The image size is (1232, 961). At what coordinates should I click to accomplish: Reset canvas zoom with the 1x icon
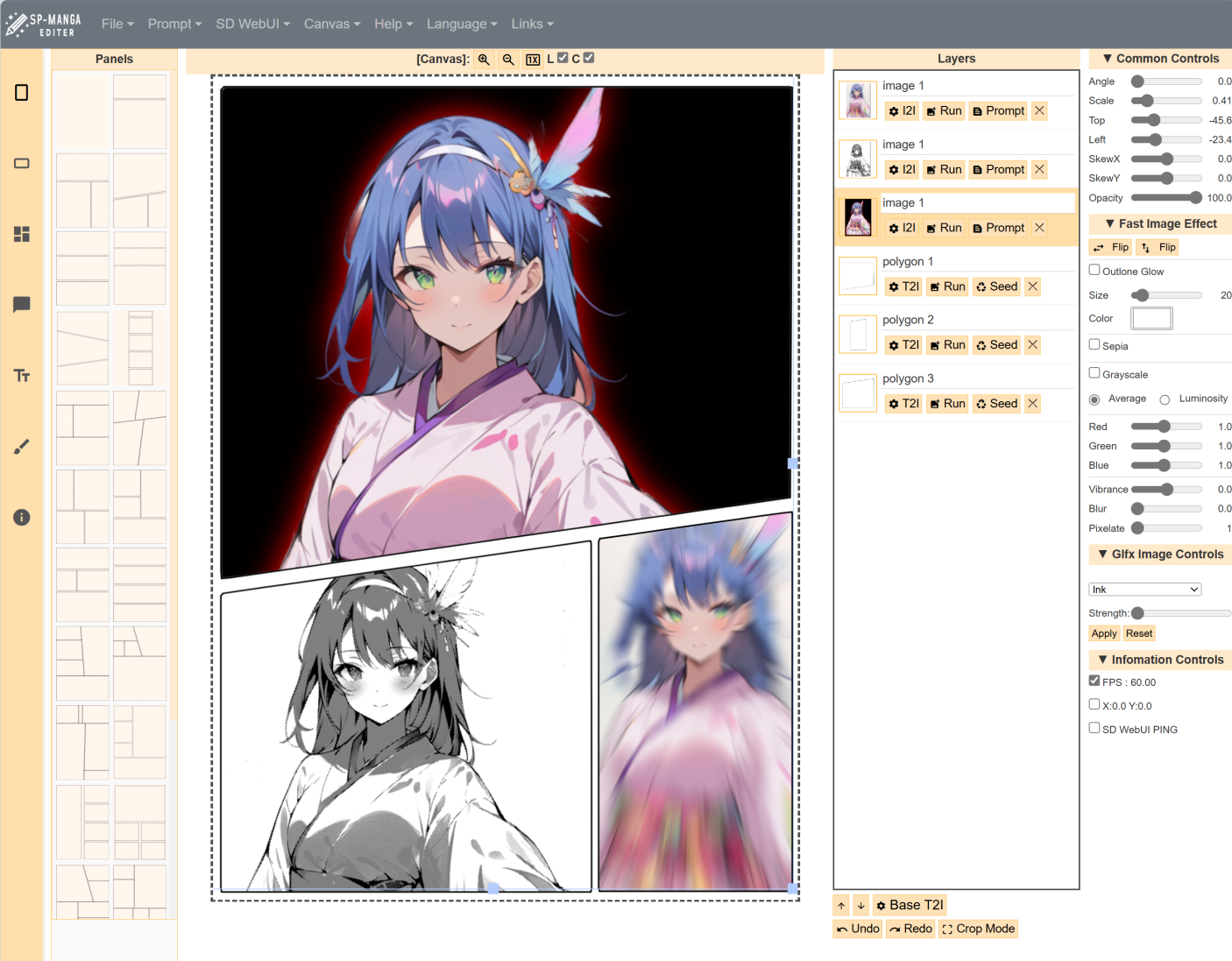[x=533, y=60]
